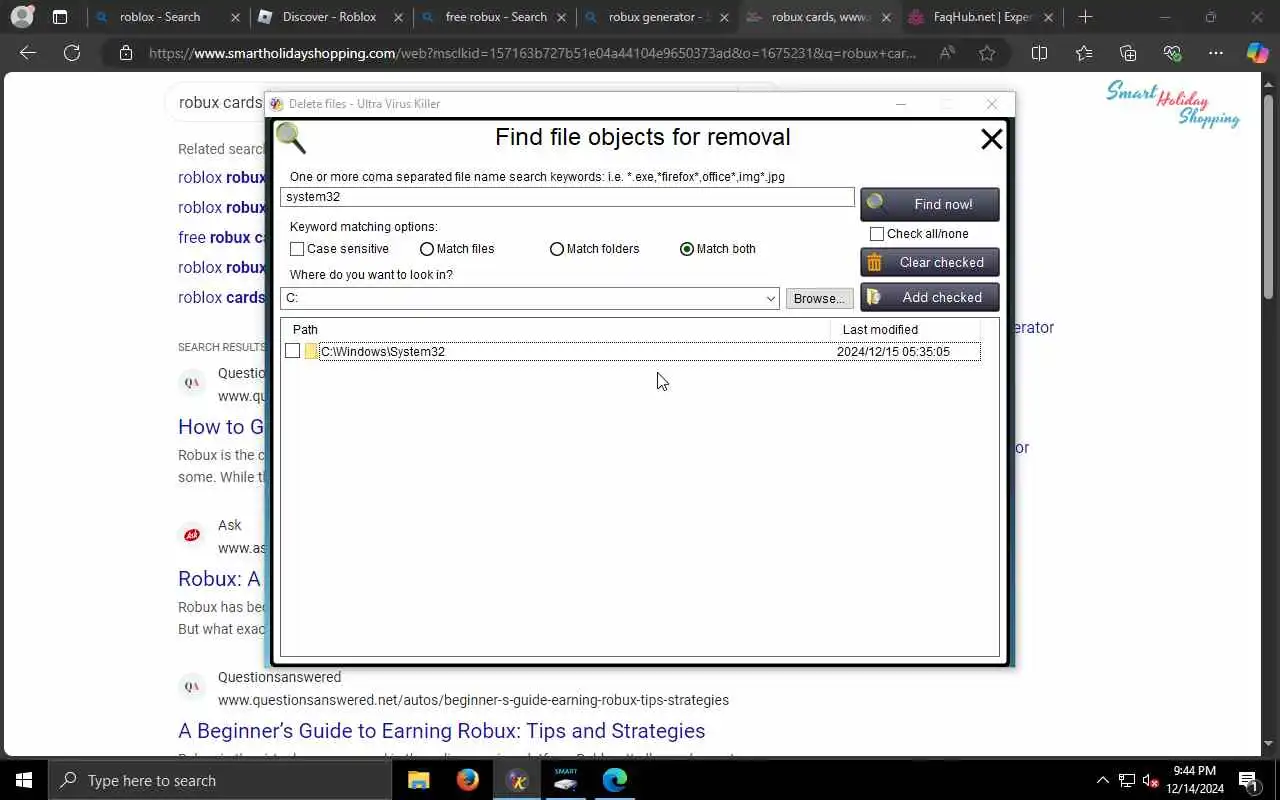
Task: Open the 'Where to look in' drive dropdown
Action: 770,298
